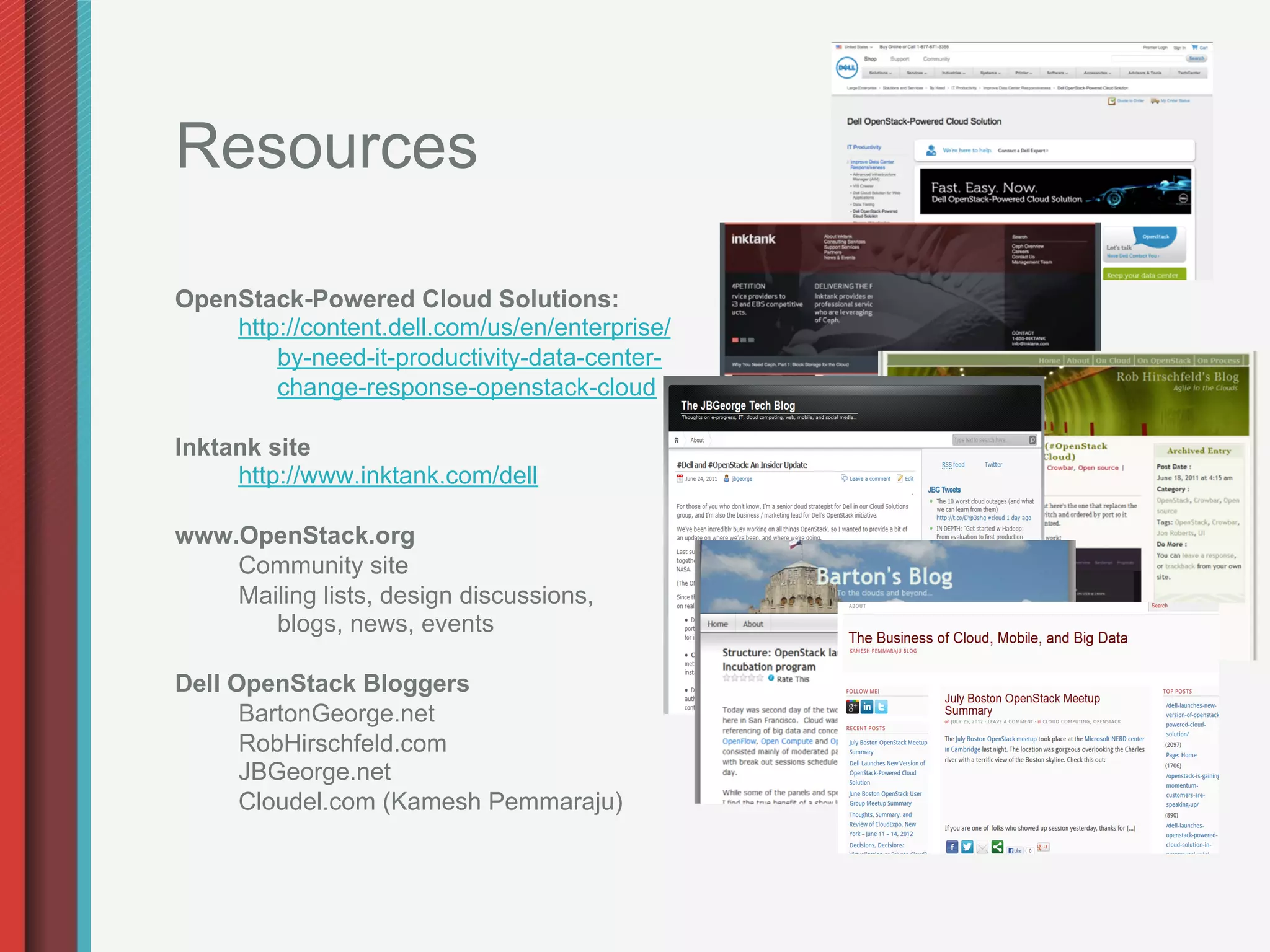Click the Premier Login link
Image resolution: width=1270 pixels, height=952 pixels.
pos(1155,47)
